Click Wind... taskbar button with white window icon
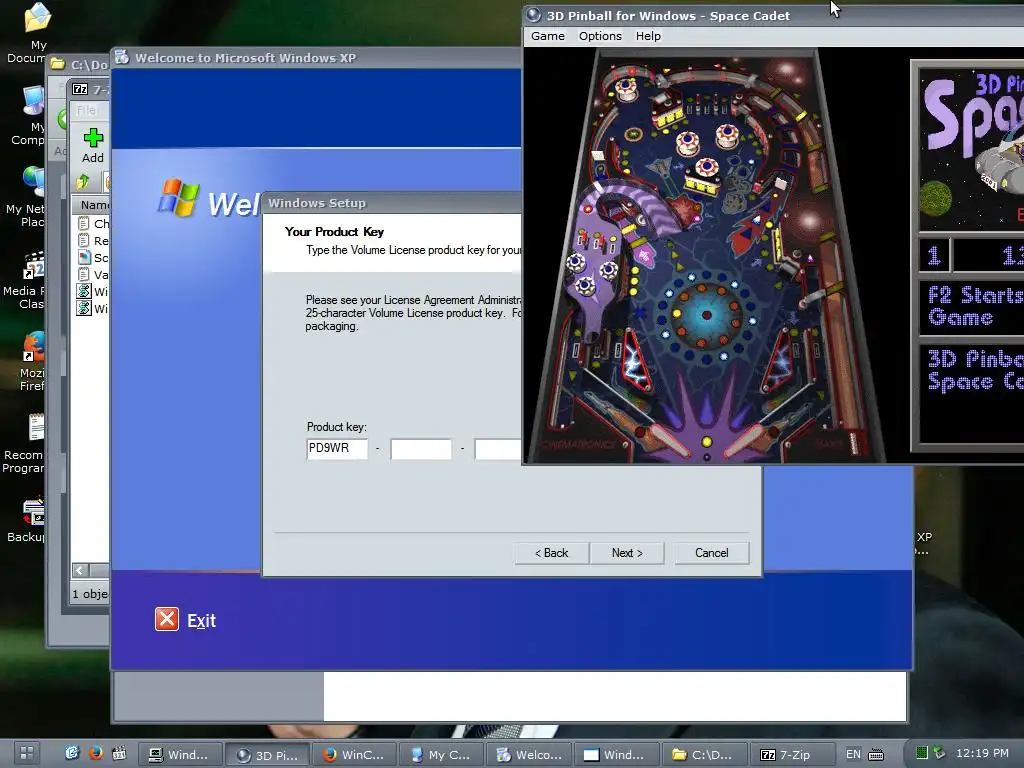The height and width of the screenshot is (768, 1024). (x=616, y=754)
